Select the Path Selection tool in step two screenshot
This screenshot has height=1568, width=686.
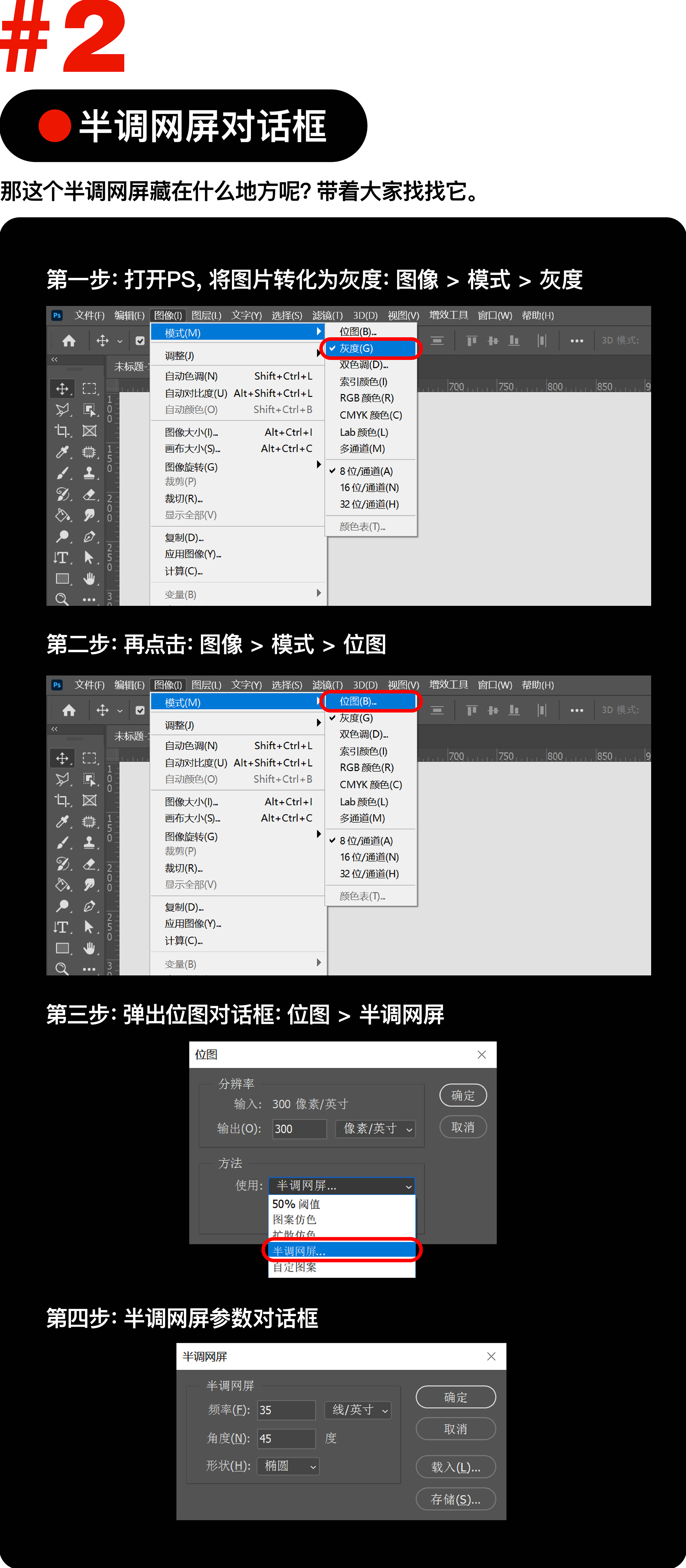tap(89, 927)
